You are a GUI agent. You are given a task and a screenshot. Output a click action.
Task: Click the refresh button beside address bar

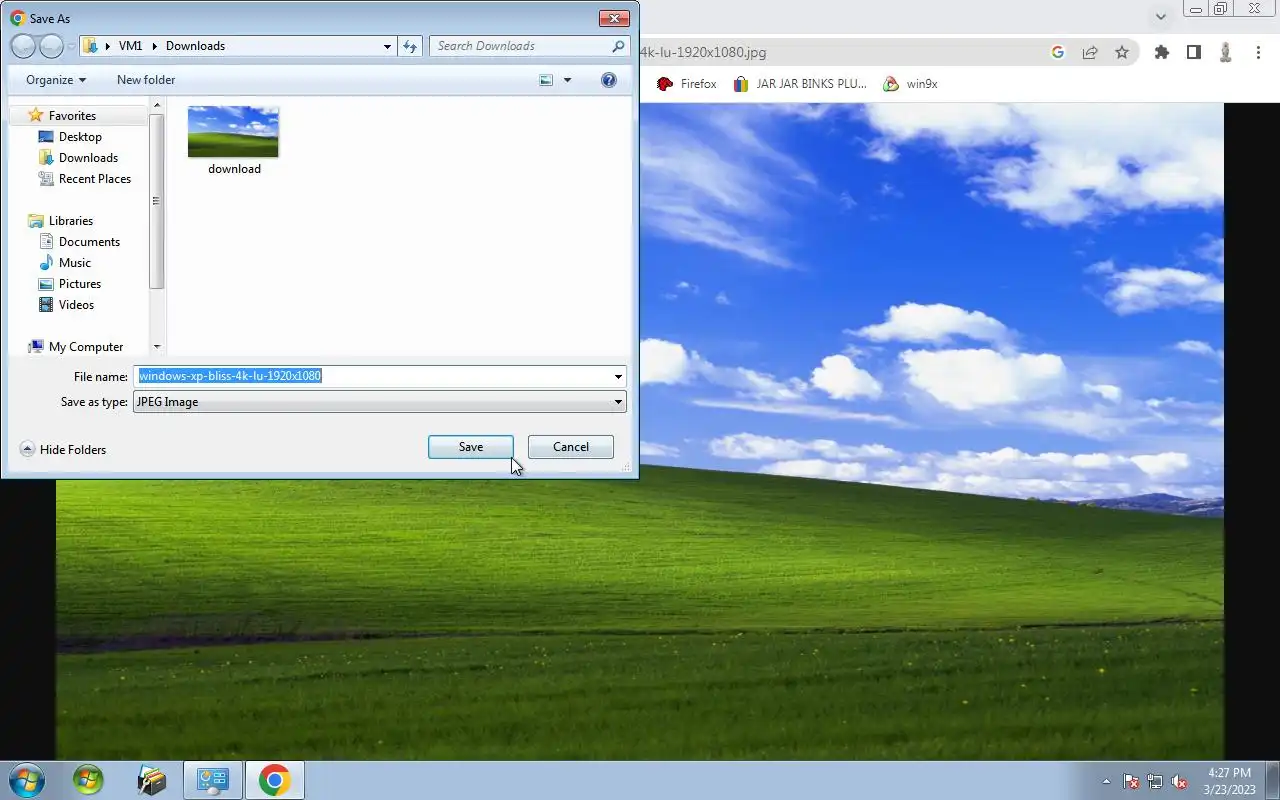[x=409, y=46]
